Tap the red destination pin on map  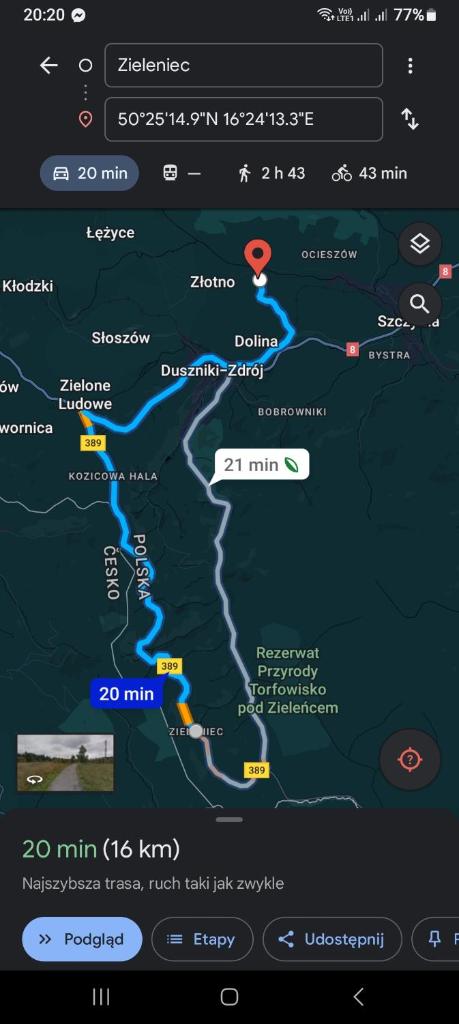pos(258,258)
